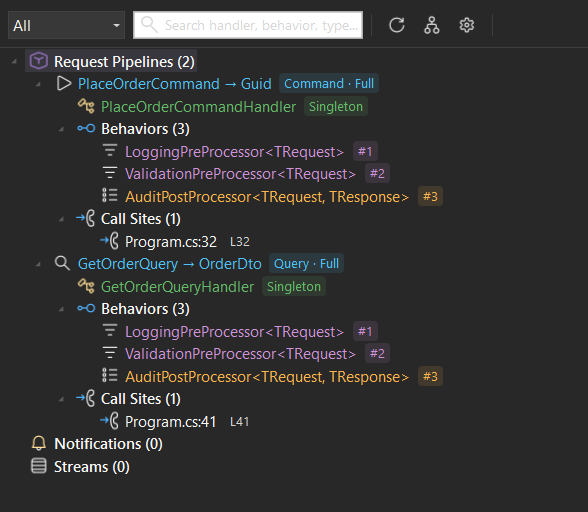Image resolution: width=588 pixels, height=512 pixels.
Task: Click Singleton badge next to PlaceOrderCommandHandler
Action: coord(336,107)
